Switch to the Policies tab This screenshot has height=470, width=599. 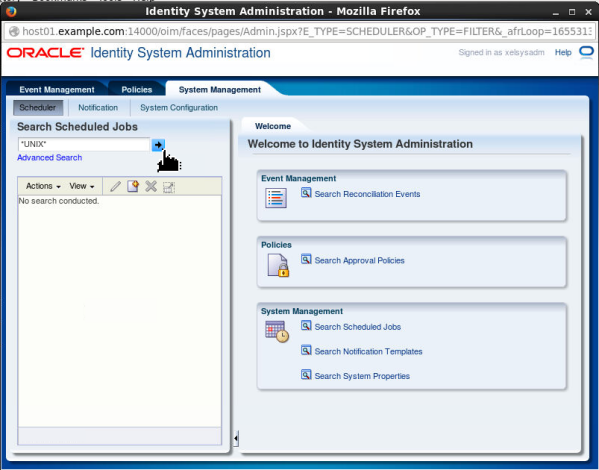[x=137, y=89]
